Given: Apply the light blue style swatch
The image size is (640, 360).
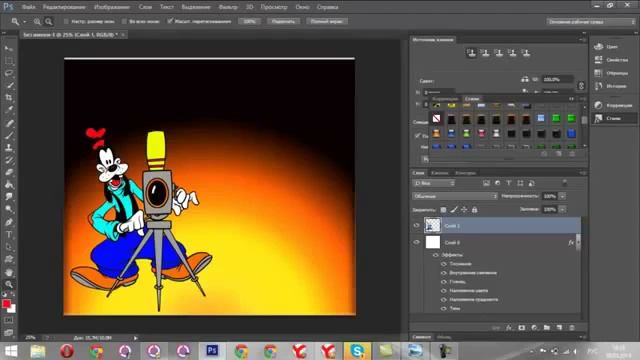Looking at the screenshot, I should [x=541, y=119].
